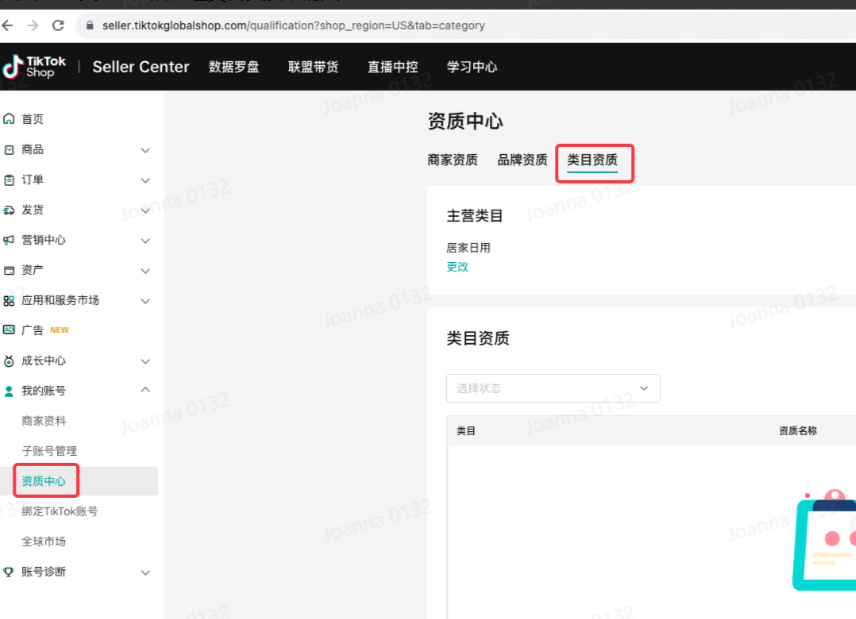Go back with the browser back arrow
This screenshot has width=856, height=619.
(8, 25)
